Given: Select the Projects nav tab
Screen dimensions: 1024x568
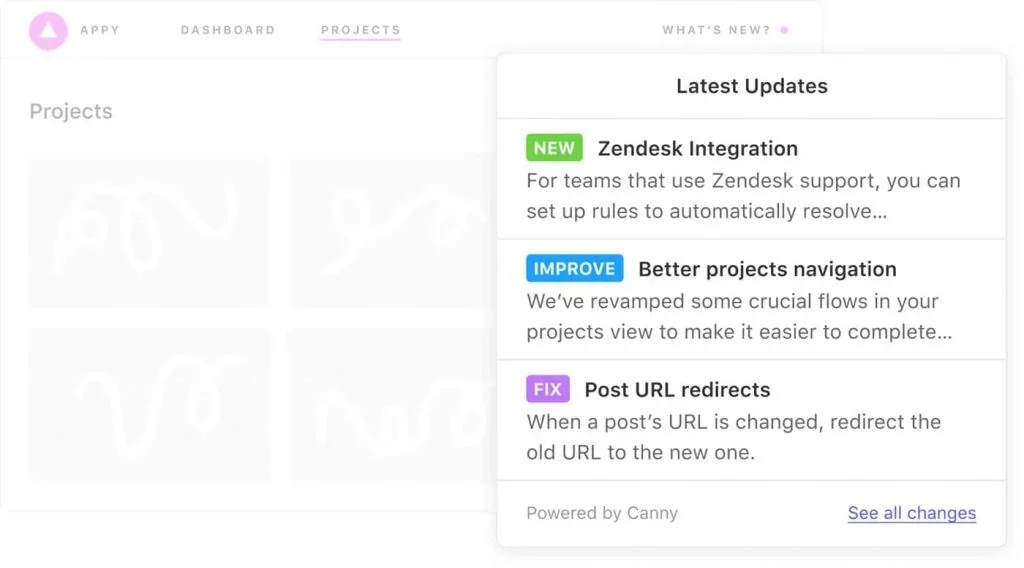Looking at the screenshot, I should pos(360,31).
